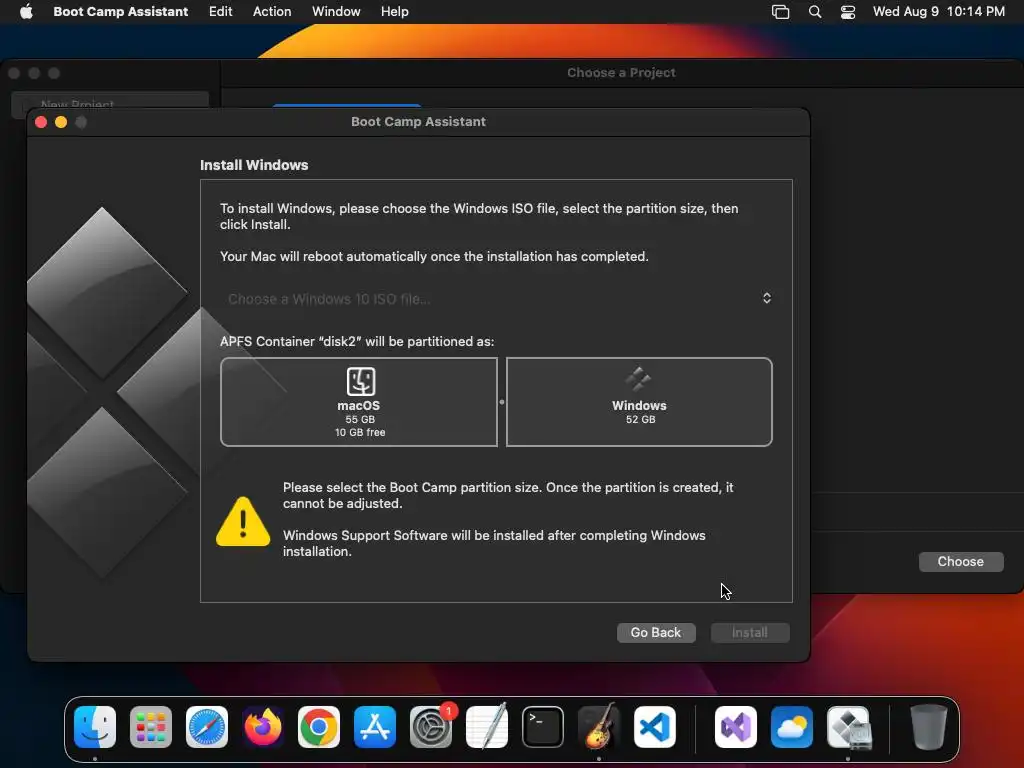Open the Edit menu

221,11
